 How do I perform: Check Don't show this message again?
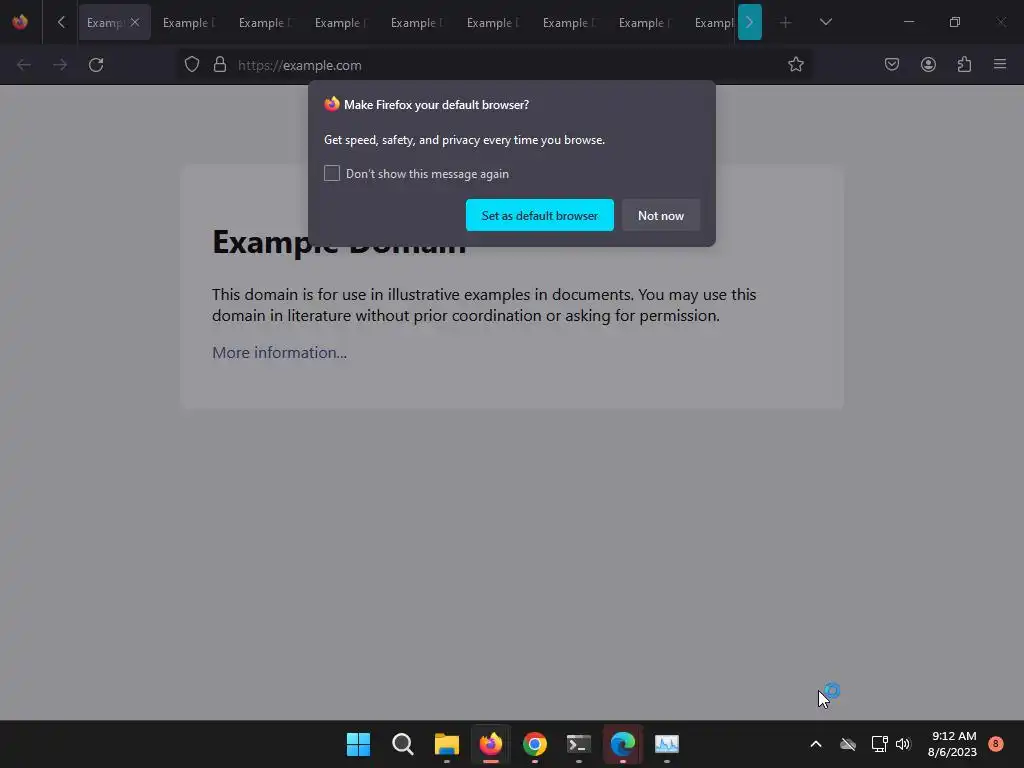[332, 173]
